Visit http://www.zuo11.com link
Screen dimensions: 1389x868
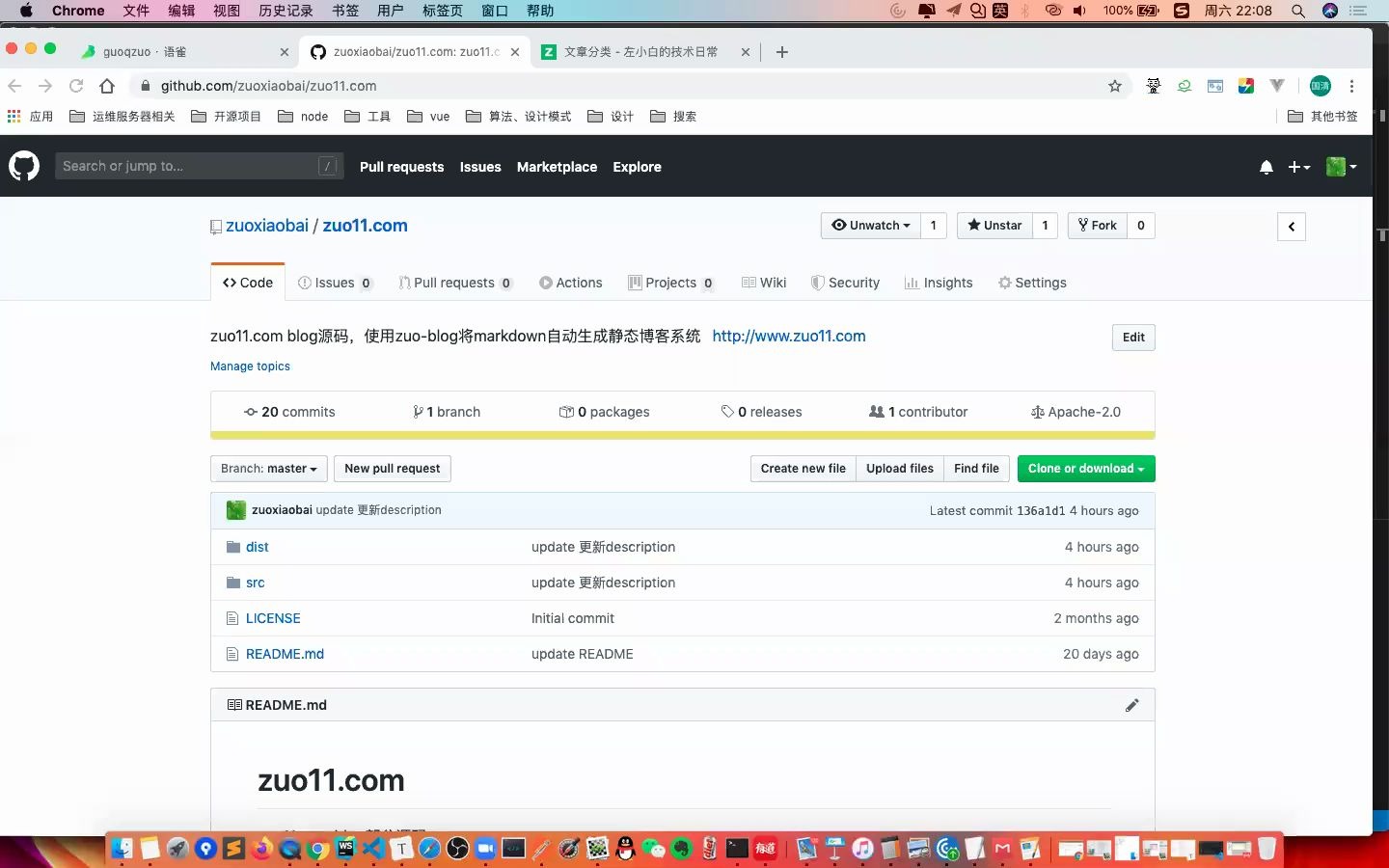(789, 336)
